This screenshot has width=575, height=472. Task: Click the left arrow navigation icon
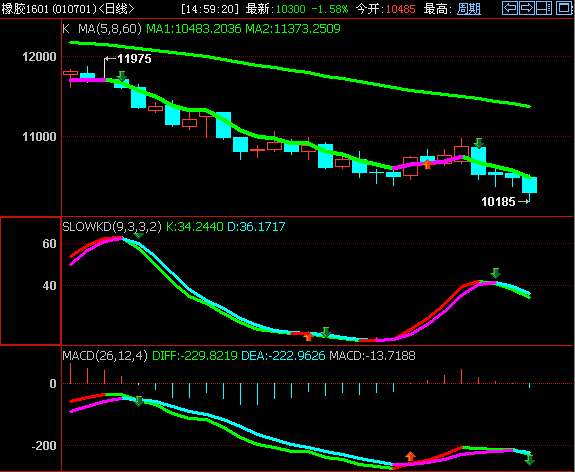[x=510, y=8]
